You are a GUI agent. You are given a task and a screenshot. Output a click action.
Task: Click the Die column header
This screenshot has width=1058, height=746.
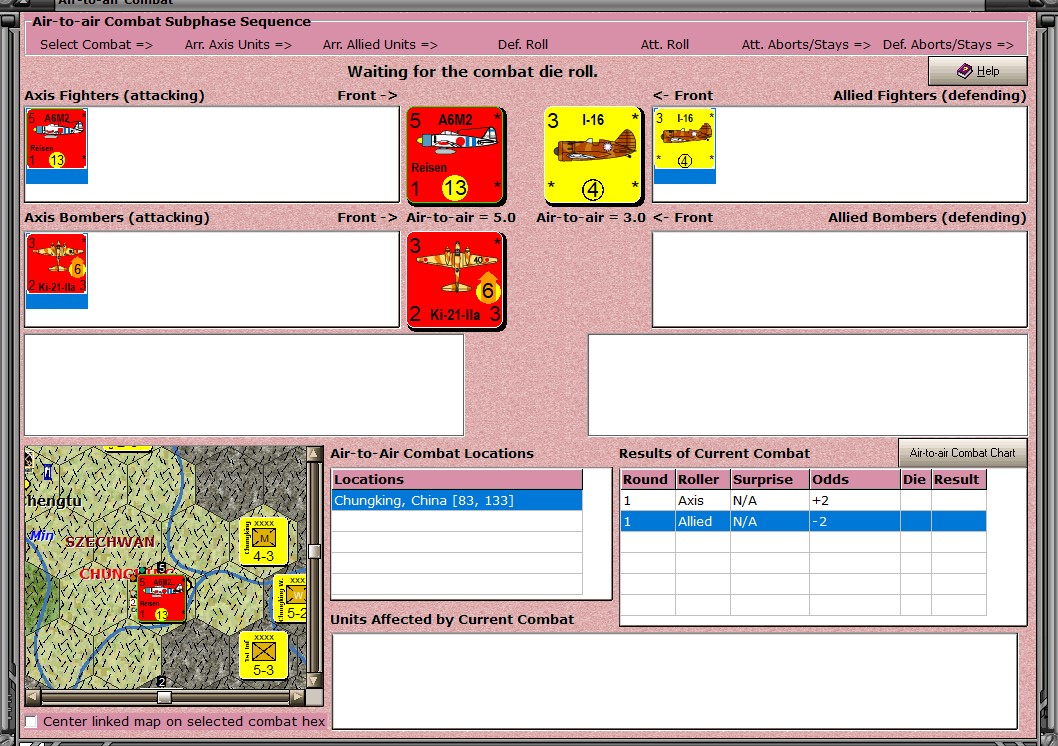point(915,480)
